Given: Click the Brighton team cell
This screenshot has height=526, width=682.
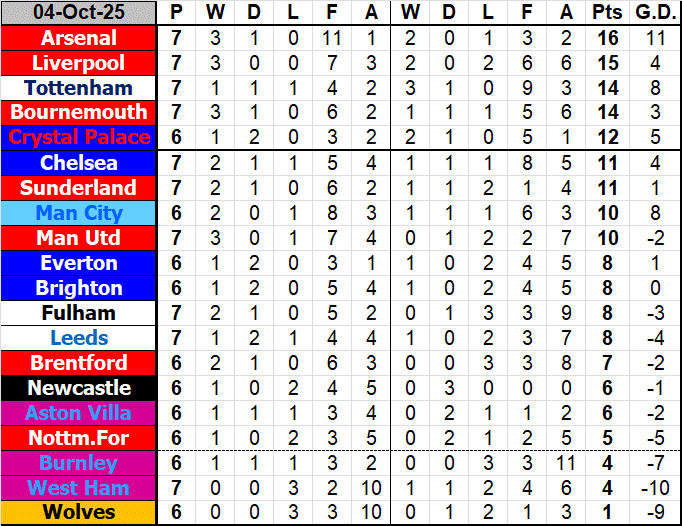Looking at the screenshot, I should pyautogui.click(x=79, y=288).
